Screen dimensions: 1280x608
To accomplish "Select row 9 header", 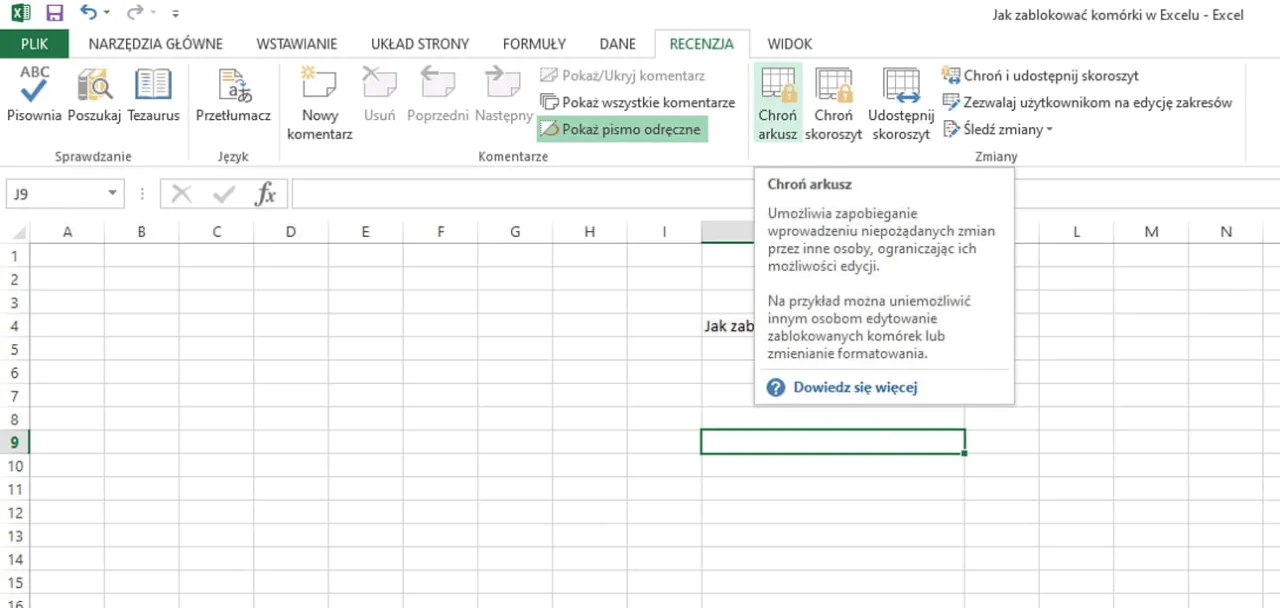I will [x=15, y=442].
